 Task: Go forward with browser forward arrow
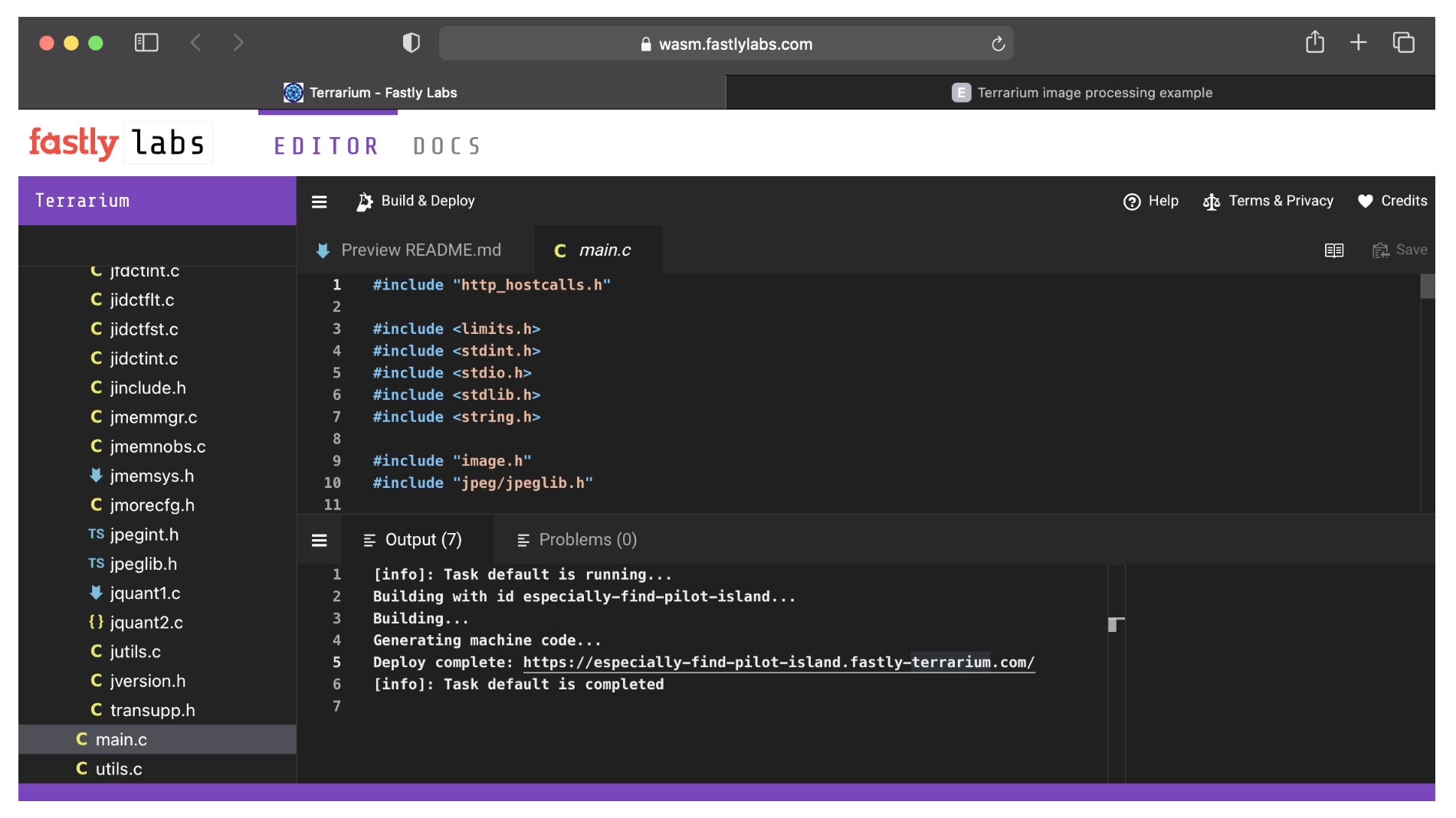[238, 43]
